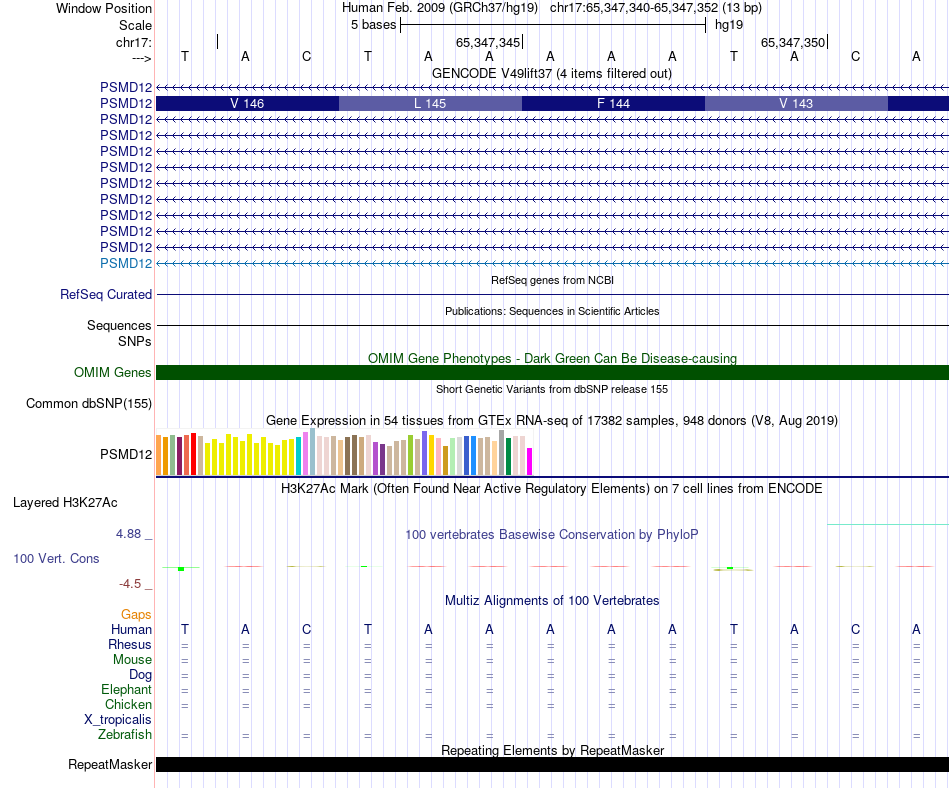The width and height of the screenshot is (950, 788).
Task: Click the Dog species label
Action: pos(141,675)
